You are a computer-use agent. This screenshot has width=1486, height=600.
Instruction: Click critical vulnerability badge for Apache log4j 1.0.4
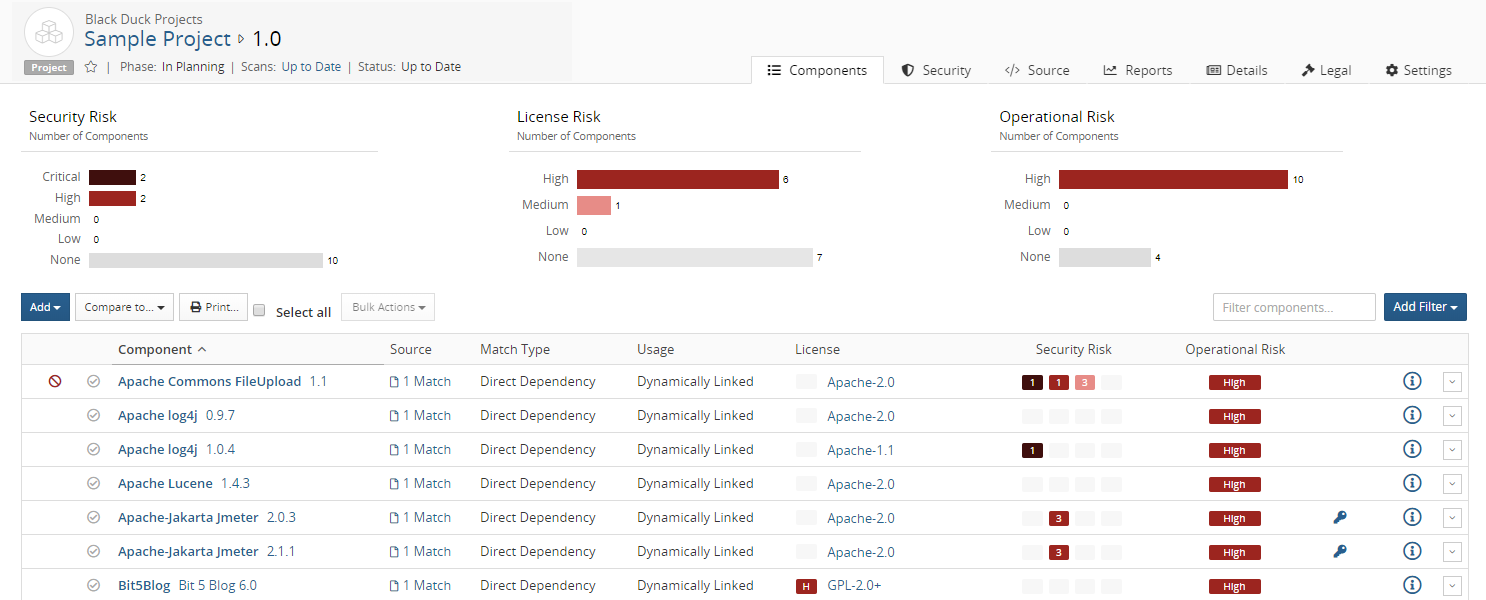1033,450
